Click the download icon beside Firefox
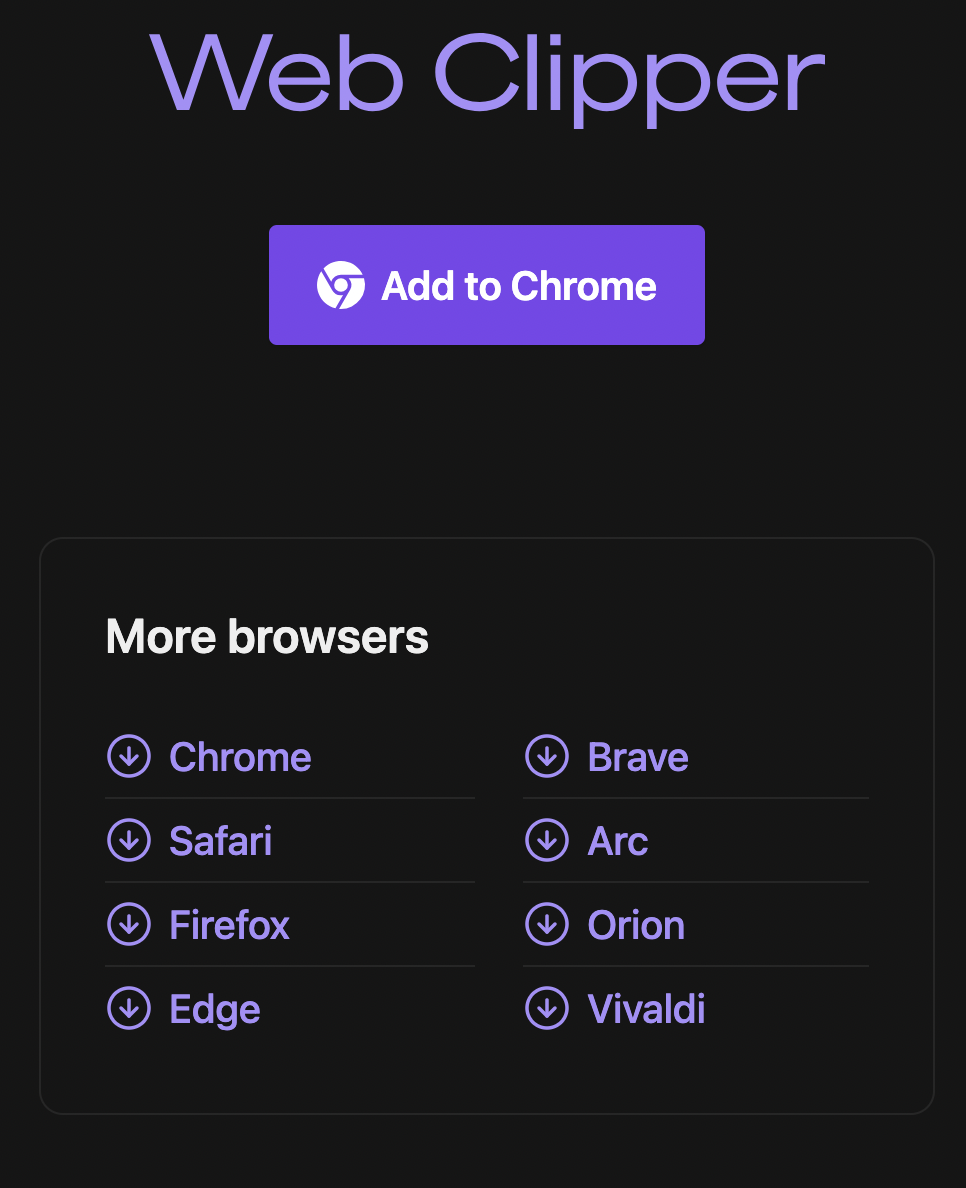Screen dimensions: 966x1188 pyautogui.click(x=129, y=925)
